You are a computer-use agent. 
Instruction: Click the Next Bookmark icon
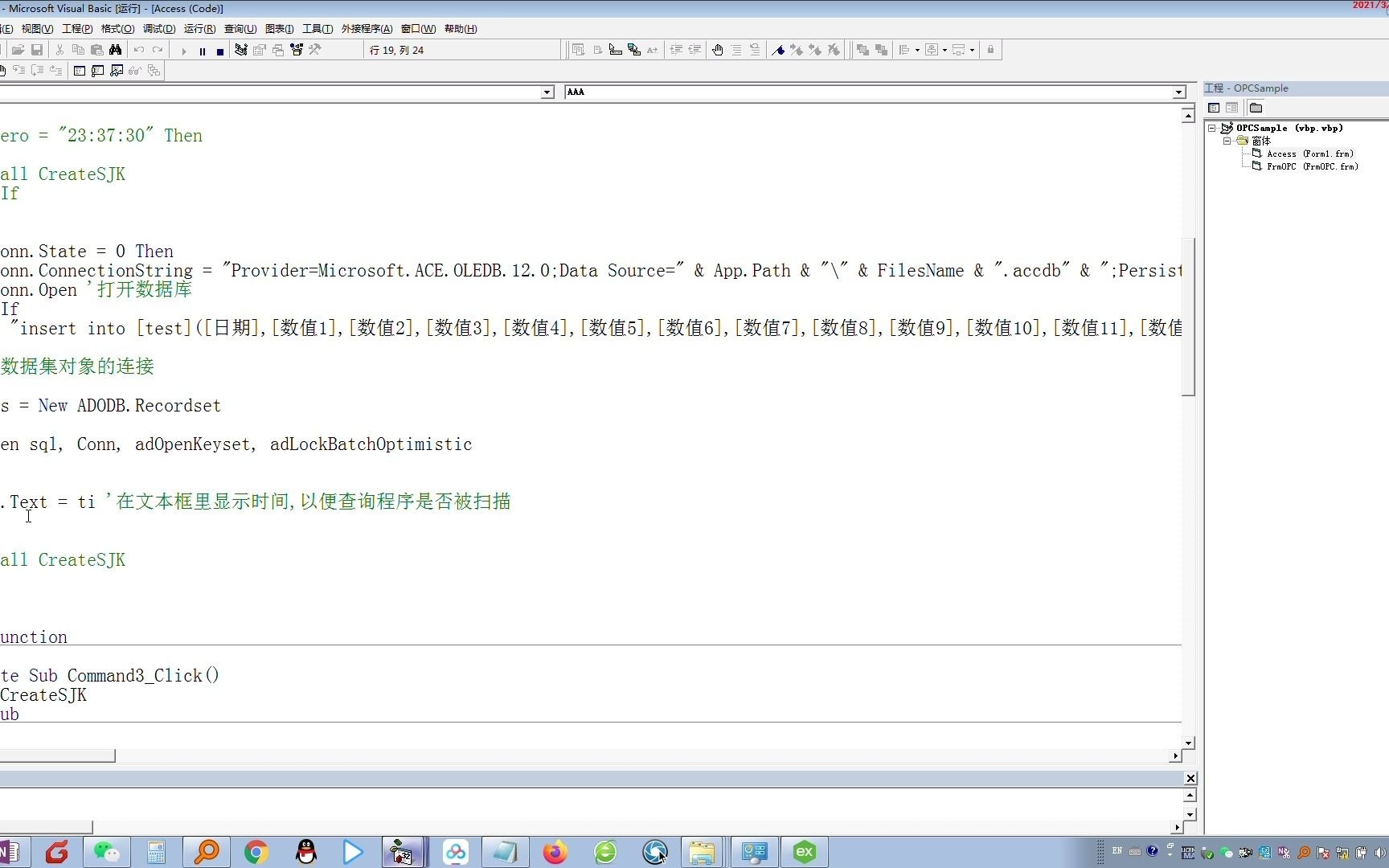tap(797, 50)
